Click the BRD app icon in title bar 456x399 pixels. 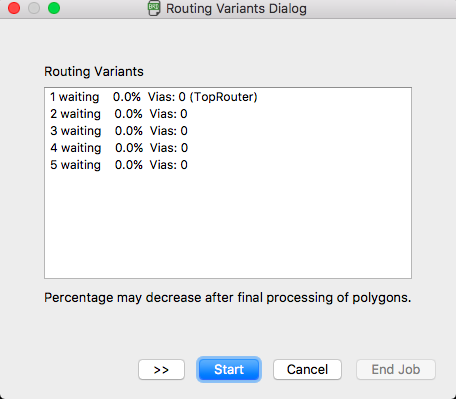point(154,8)
